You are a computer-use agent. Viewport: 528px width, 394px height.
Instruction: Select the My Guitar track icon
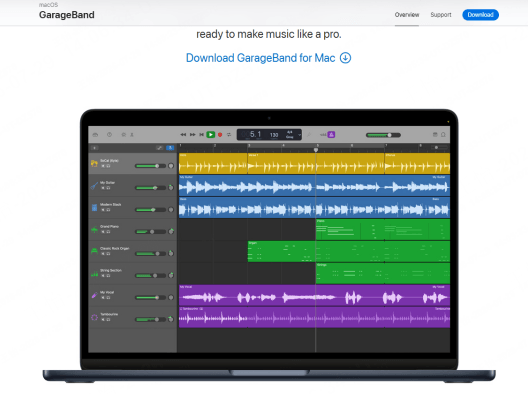tap(94, 186)
